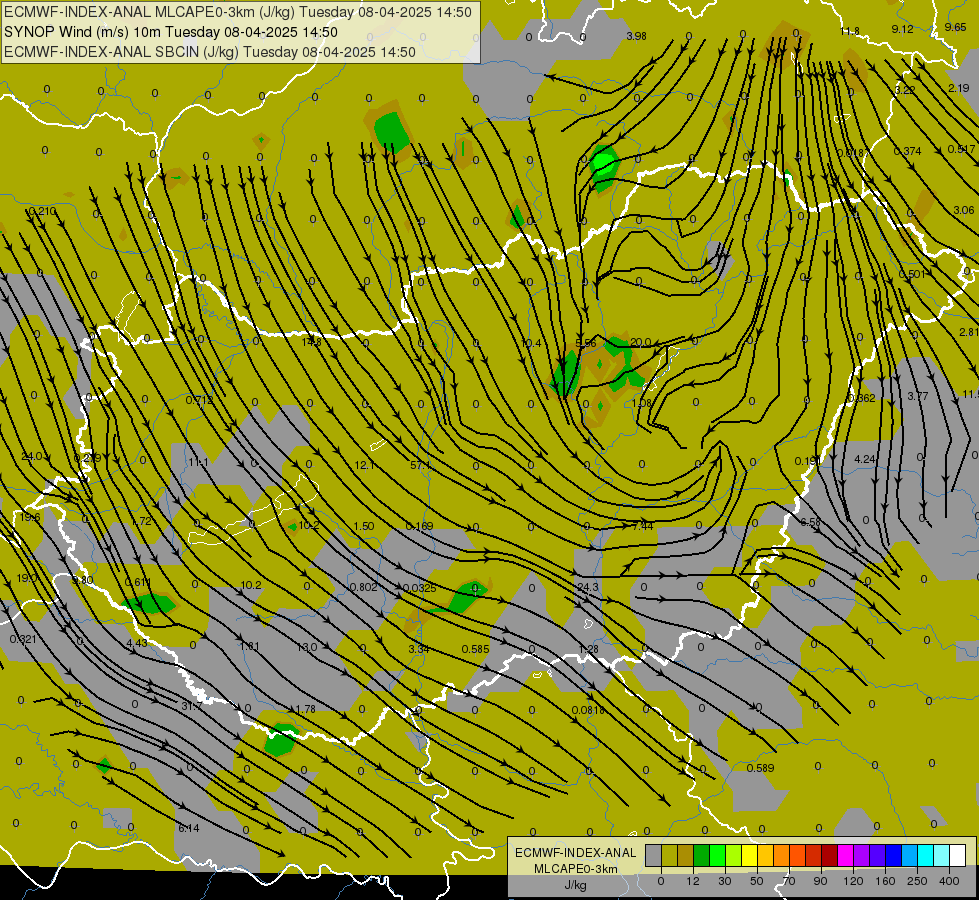Viewport: 979px width, 900px height.
Task: Click the legend scale label 12
Action: [693, 881]
